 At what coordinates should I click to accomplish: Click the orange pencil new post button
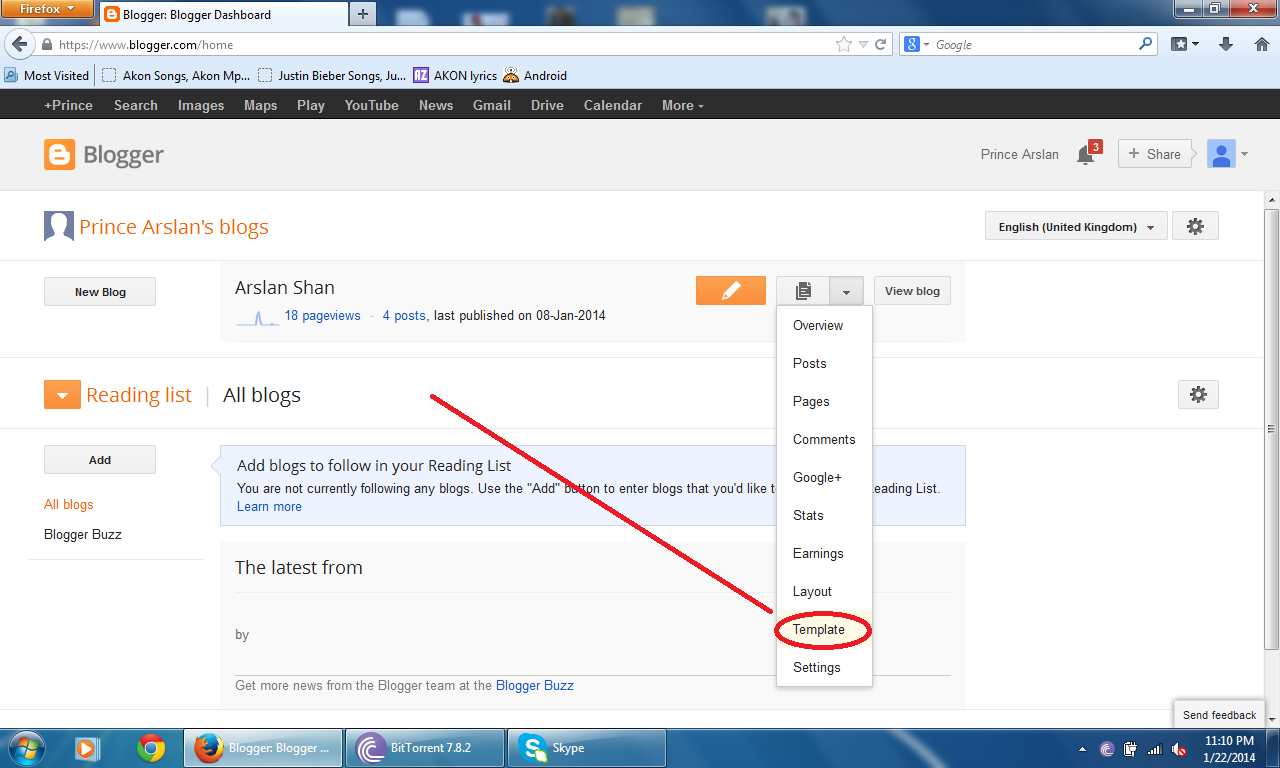(731, 291)
